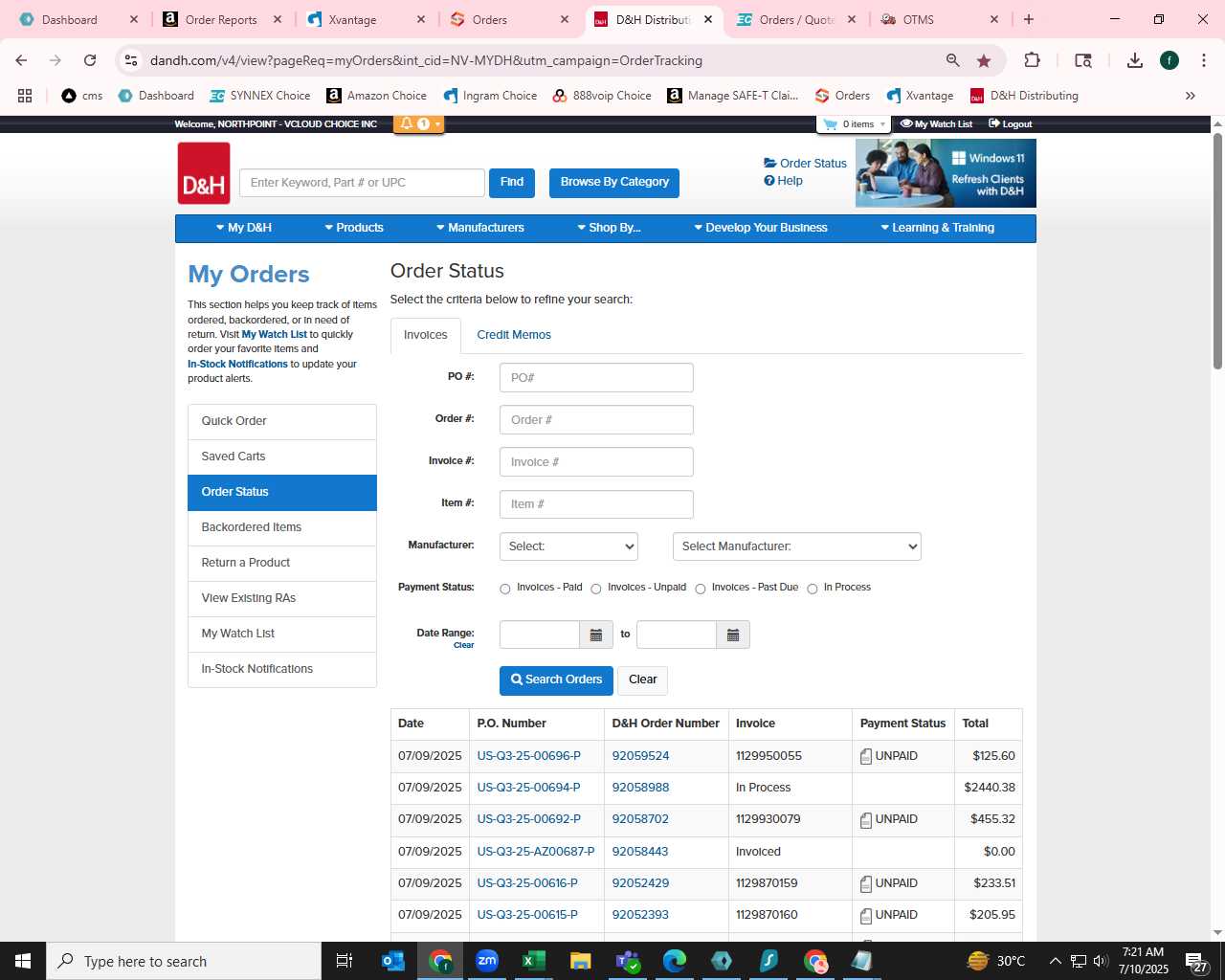
Task: Click the Logout link
Action: (1011, 124)
